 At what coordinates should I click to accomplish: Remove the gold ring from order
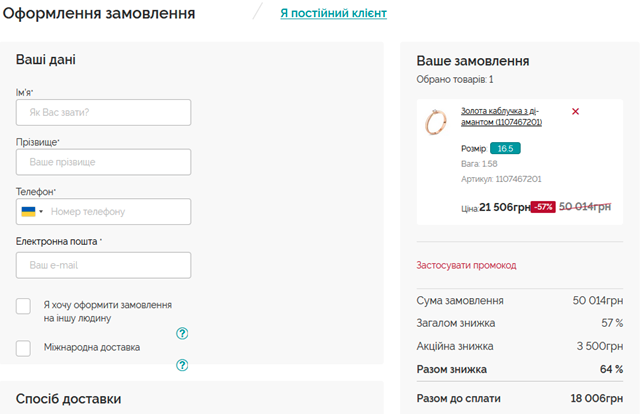tap(575, 111)
